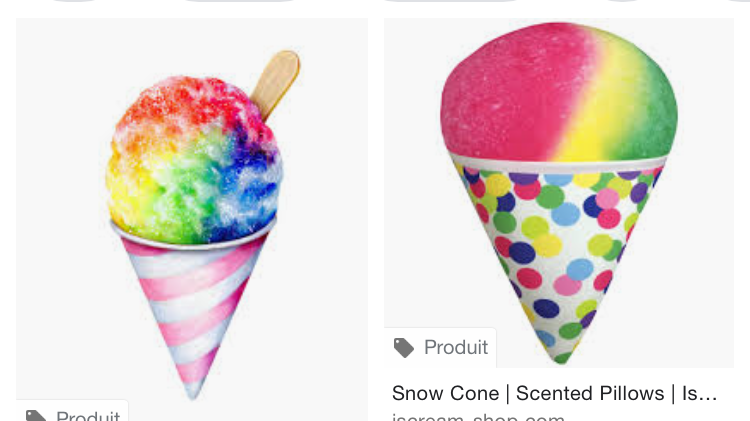Click the pink and white striped paper cone
The width and height of the screenshot is (750, 421).
194,311
